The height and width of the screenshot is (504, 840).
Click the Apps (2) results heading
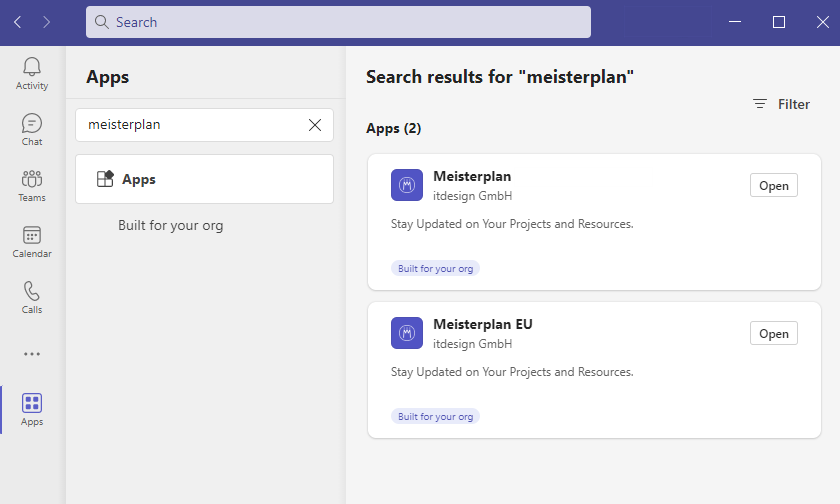click(x=394, y=129)
